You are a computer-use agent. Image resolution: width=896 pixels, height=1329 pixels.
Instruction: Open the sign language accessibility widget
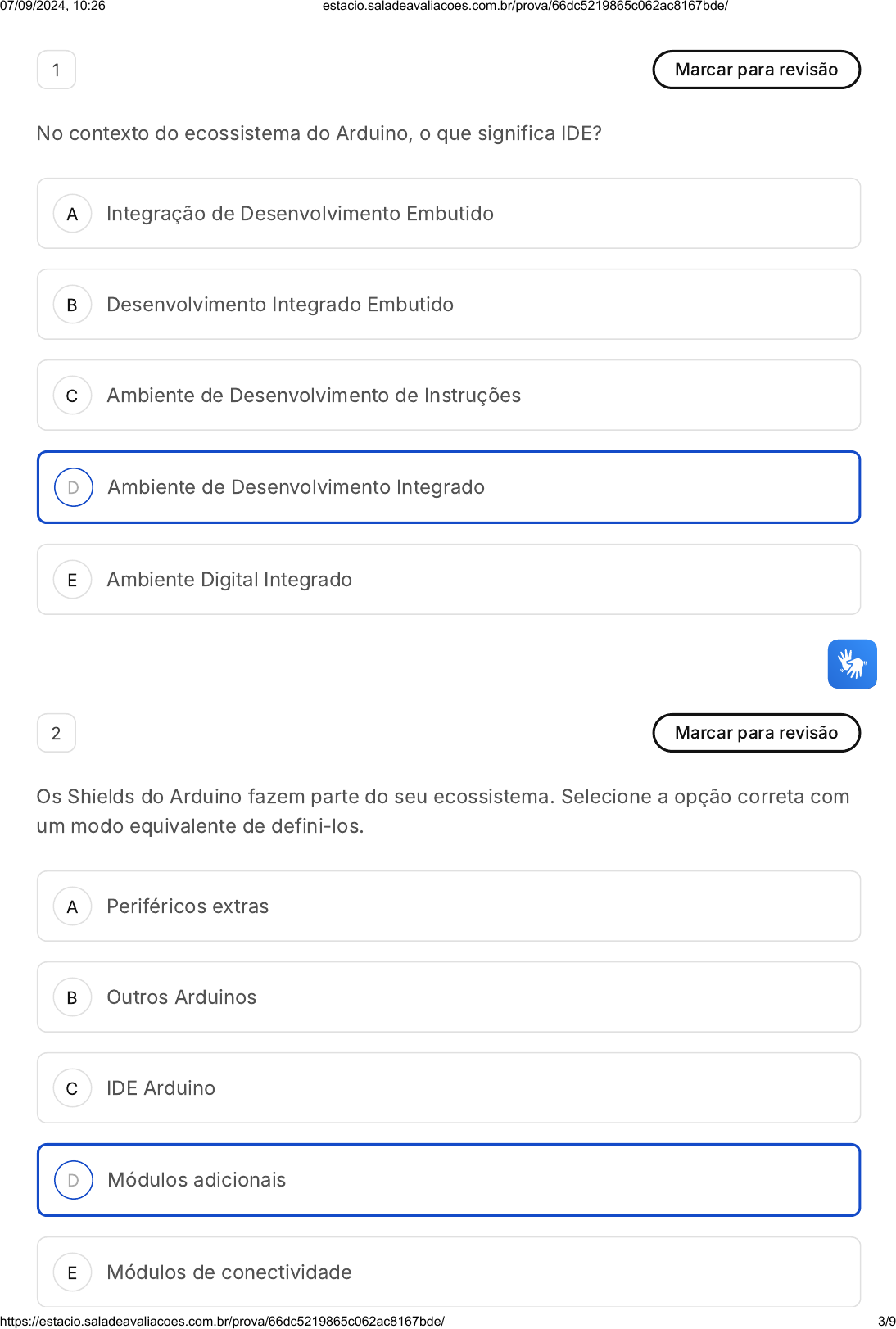[x=852, y=664]
